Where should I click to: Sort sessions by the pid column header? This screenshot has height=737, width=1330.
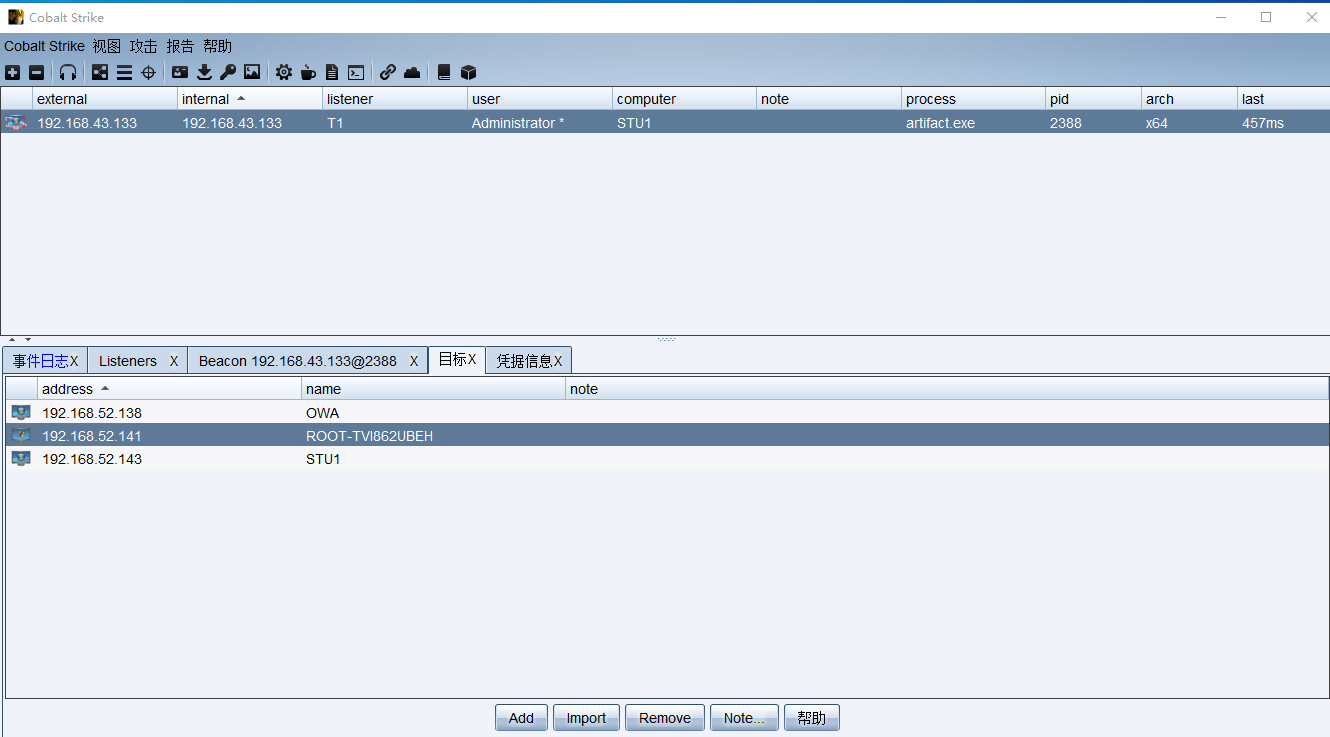(x=1093, y=99)
